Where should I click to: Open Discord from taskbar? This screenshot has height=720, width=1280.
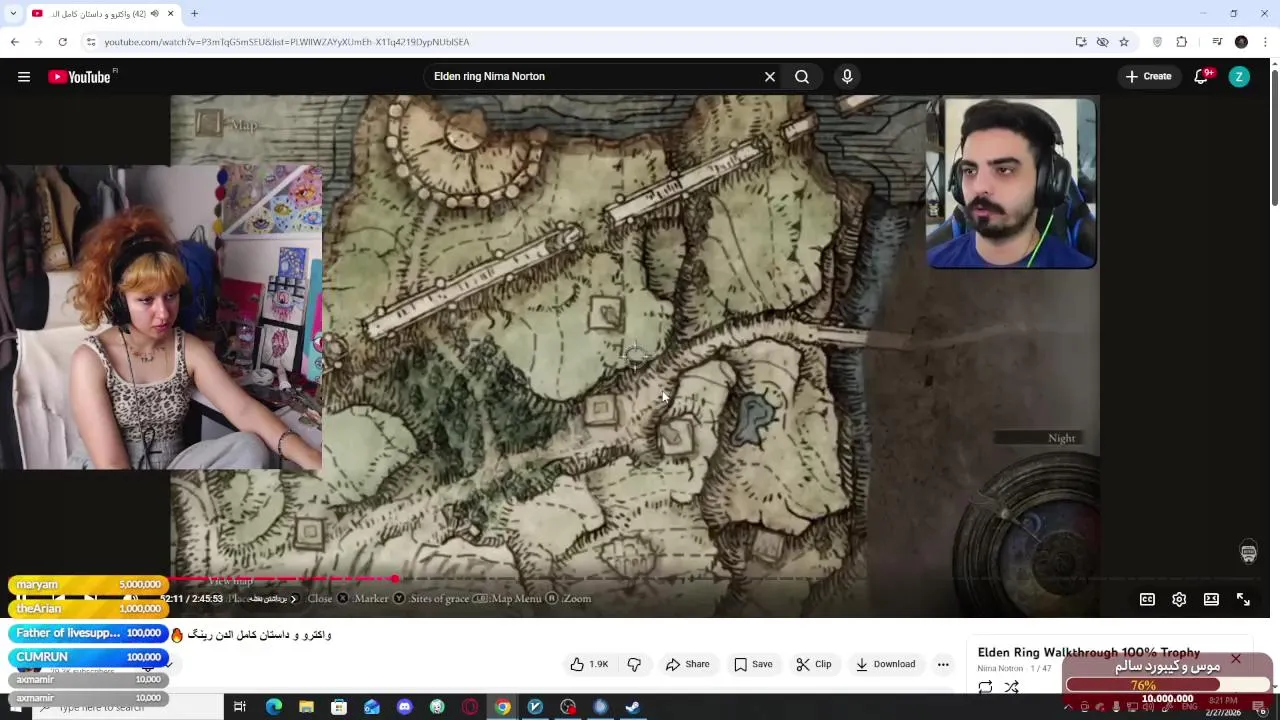tap(404, 707)
